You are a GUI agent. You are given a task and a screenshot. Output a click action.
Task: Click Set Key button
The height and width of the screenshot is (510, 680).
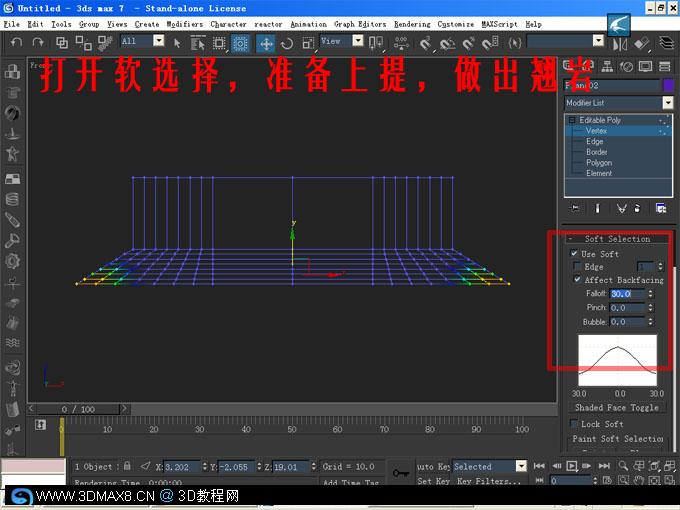pyautogui.click(x=433, y=481)
